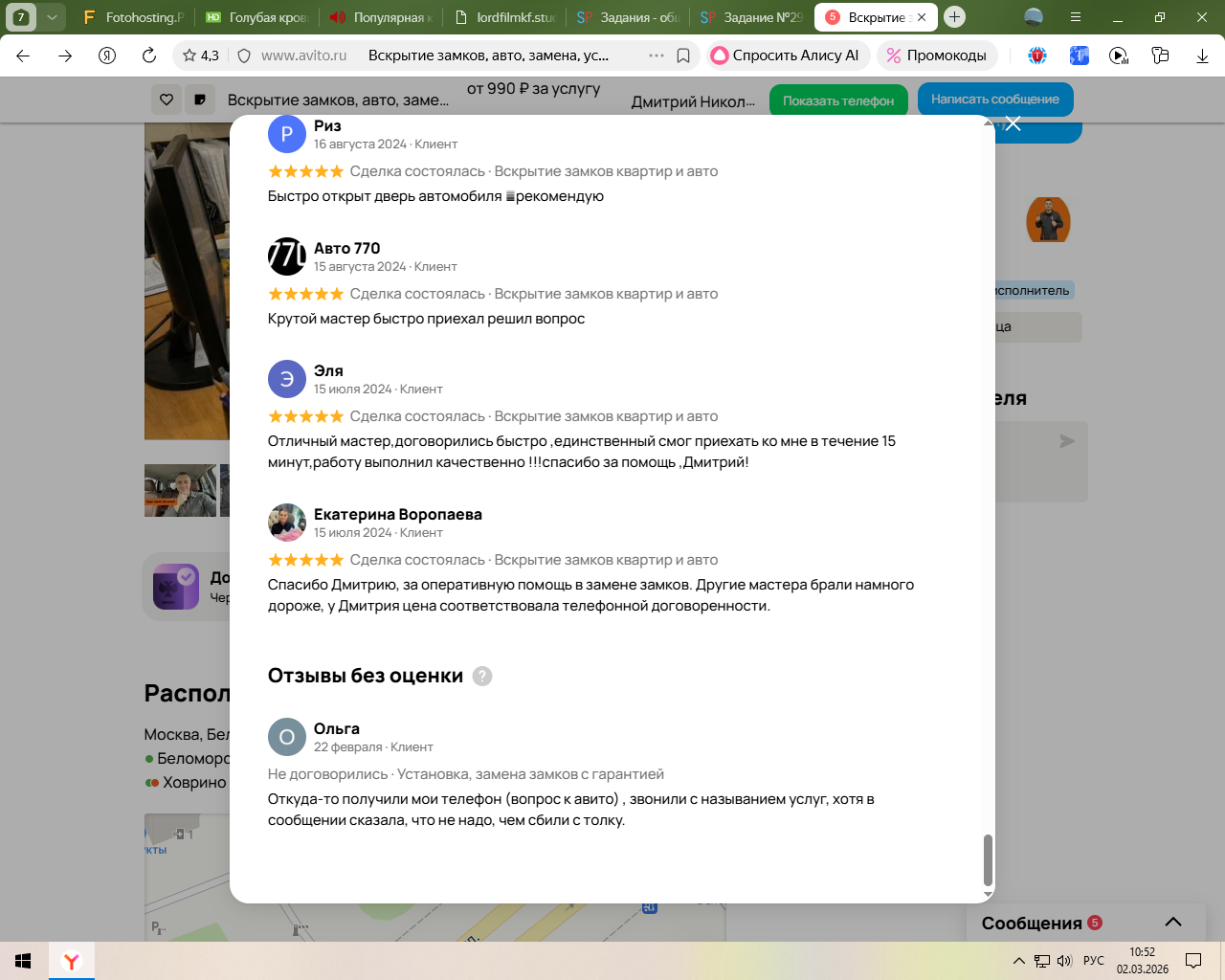Image resolution: width=1225 pixels, height=980 pixels.
Task: Open seller Дмитрий Никол... profile link
Action: pyautogui.click(x=693, y=101)
